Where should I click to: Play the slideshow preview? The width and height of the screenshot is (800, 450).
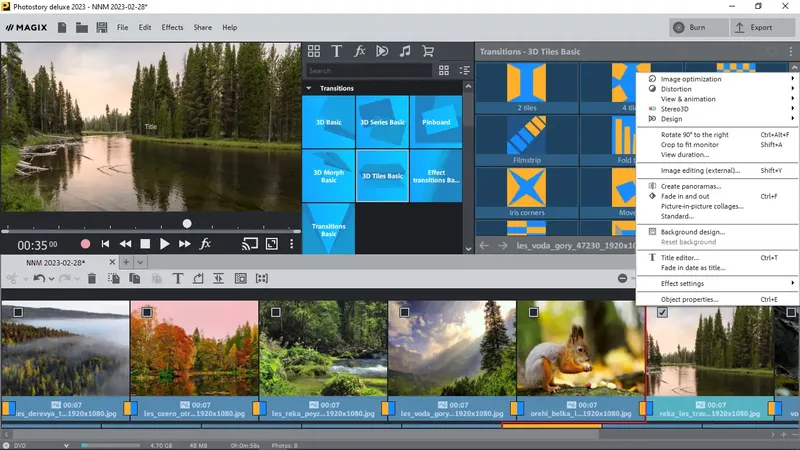click(164, 244)
